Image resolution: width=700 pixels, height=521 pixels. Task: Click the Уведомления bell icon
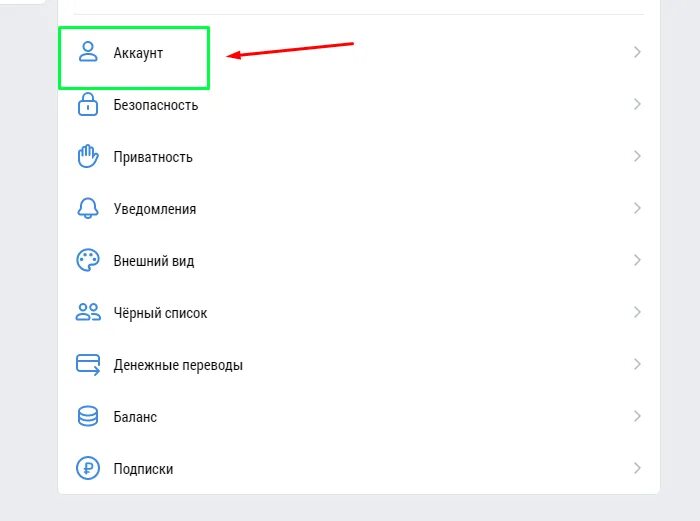pos(89,208)
